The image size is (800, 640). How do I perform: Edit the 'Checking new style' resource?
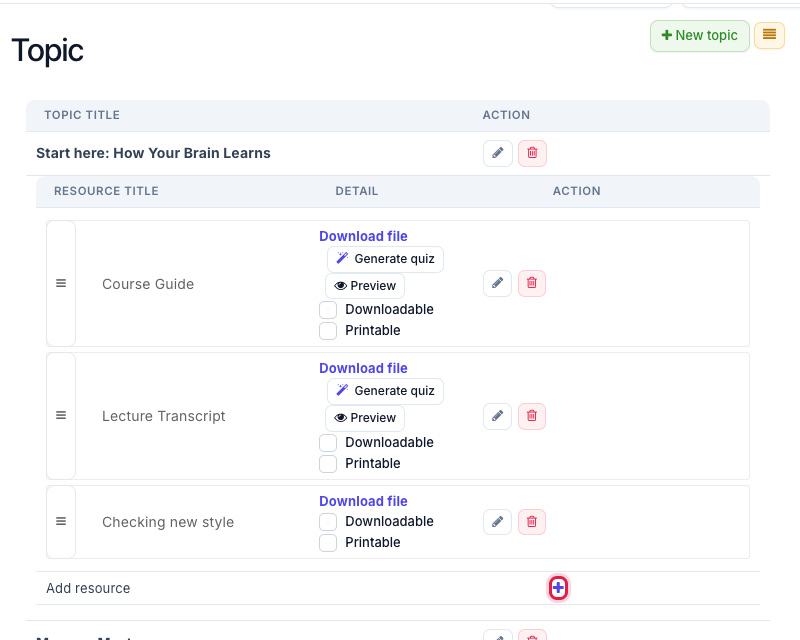click(x=497, y=522)
